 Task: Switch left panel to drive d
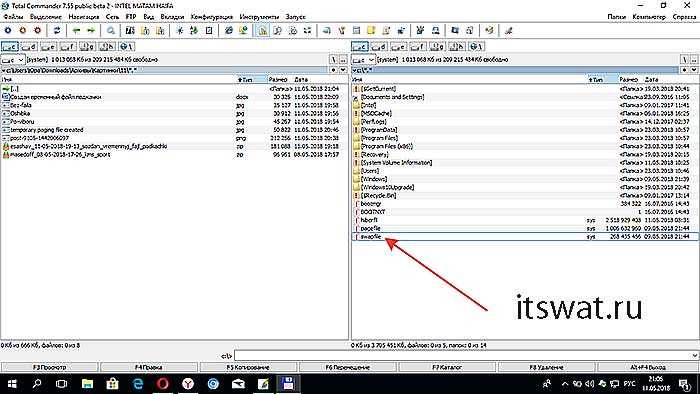(29, 46)
